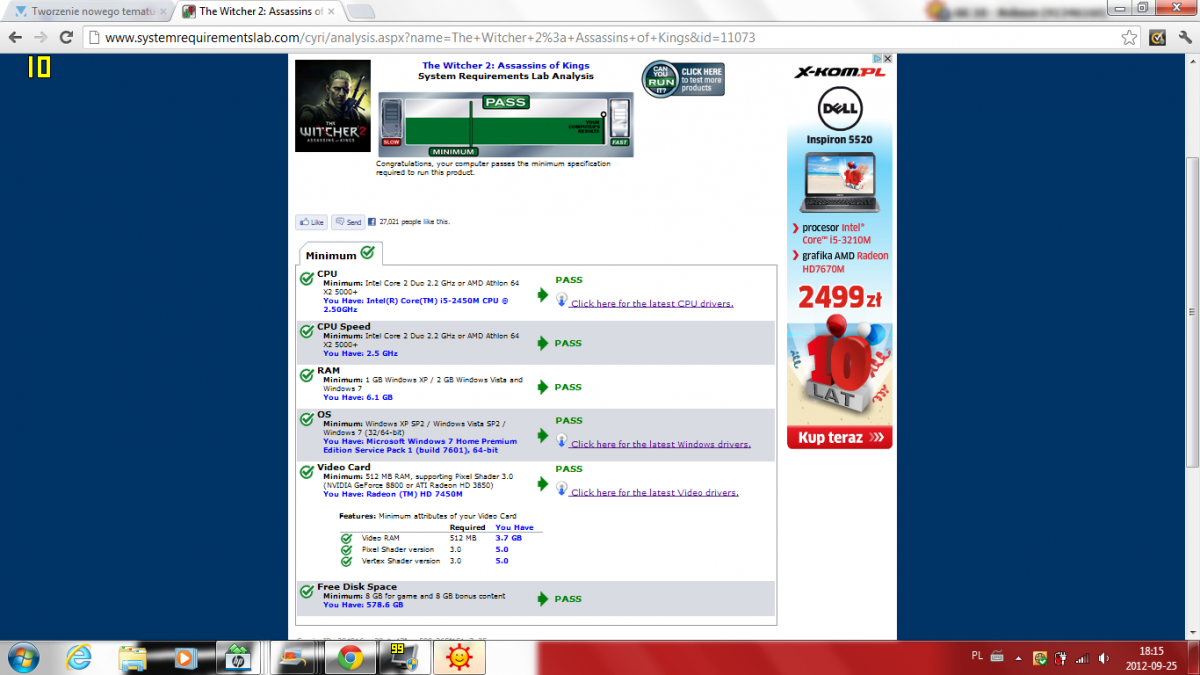The image size is (1200, 675).
Task: Click download icon beside CPU drivers link
Action: (562, 301)
